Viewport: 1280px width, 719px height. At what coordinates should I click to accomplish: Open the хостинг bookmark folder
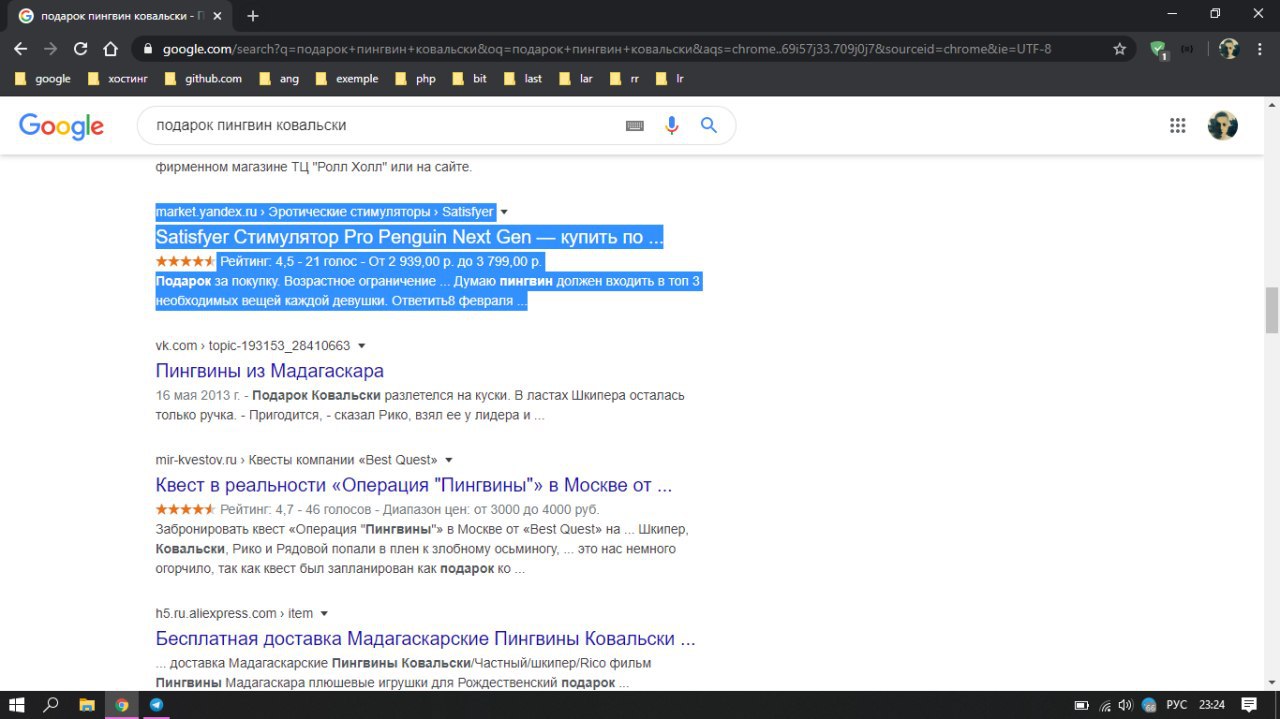tap(117, 78)
